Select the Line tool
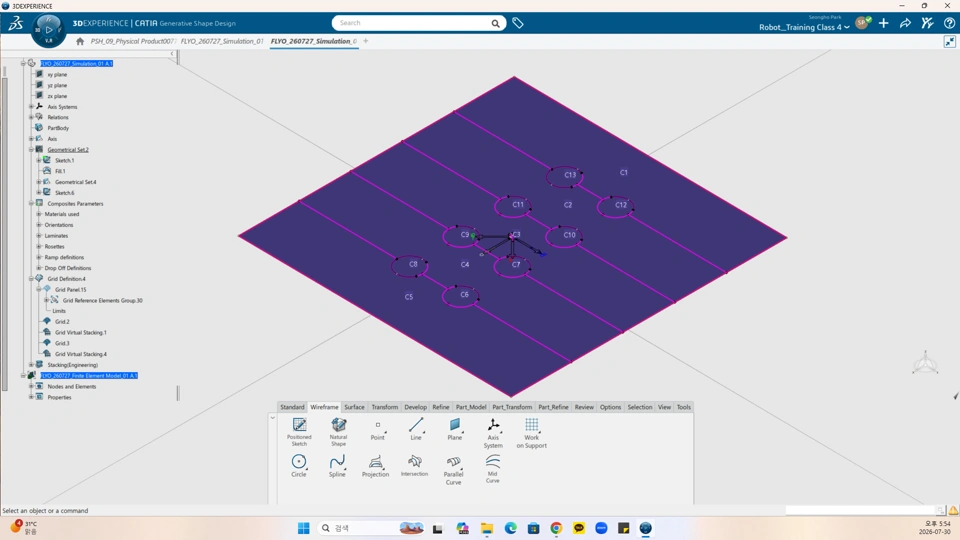 (x=416, y=429)
